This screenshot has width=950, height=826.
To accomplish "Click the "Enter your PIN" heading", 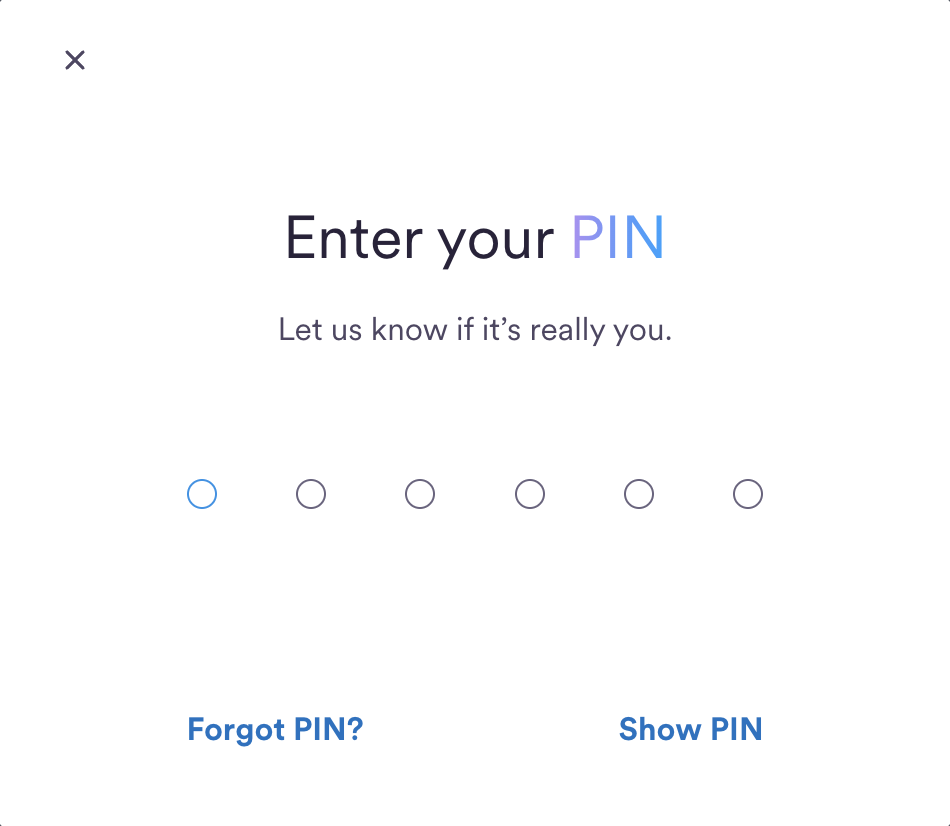I will tap(475, 238).
